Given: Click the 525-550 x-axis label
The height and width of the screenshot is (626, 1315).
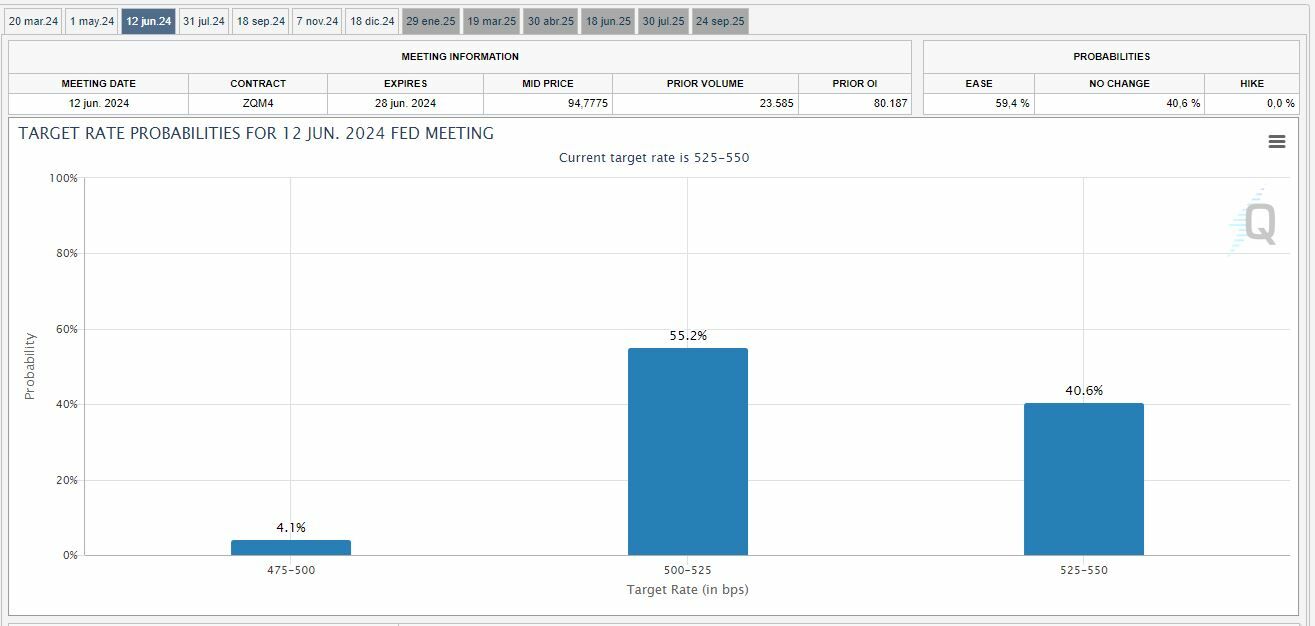Looking at the screenshot, I should (1083, 570).
